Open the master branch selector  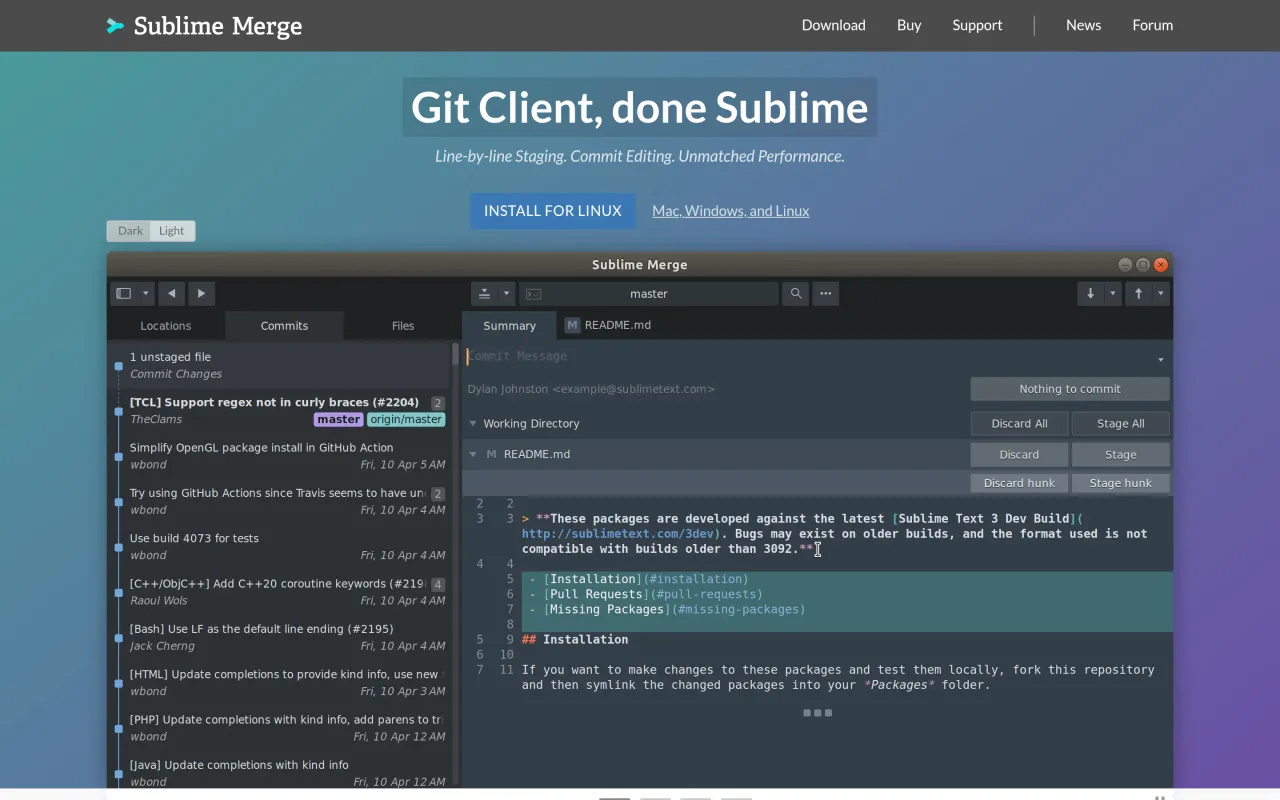[x=648, y=294]
